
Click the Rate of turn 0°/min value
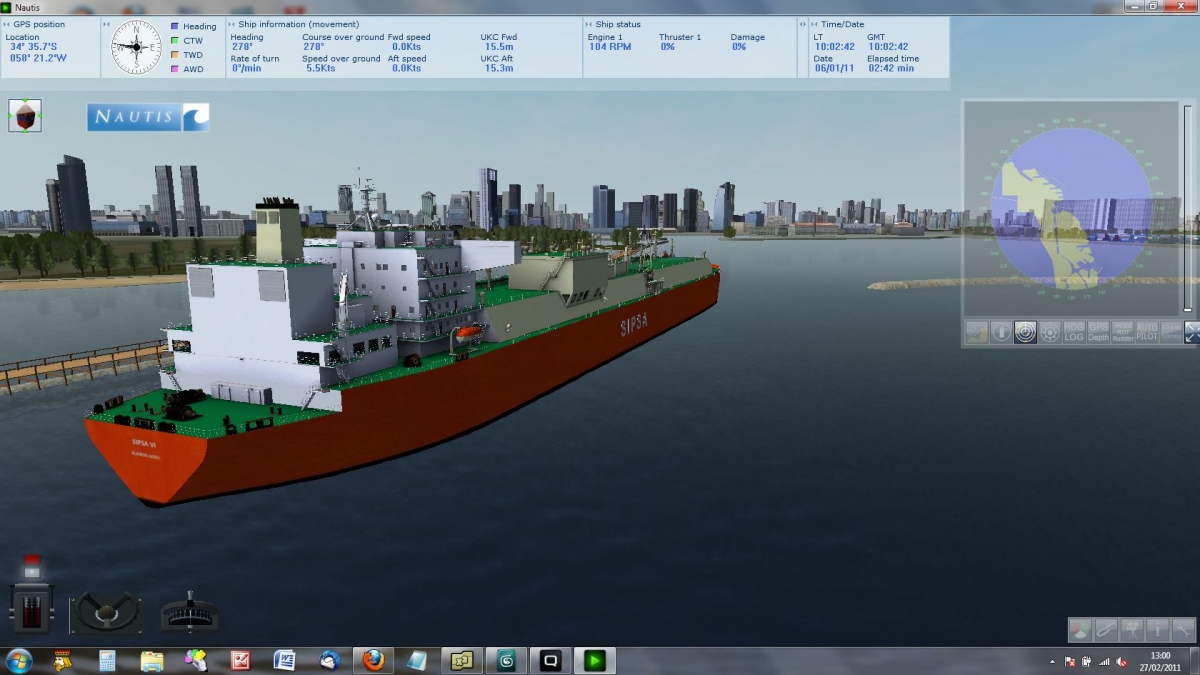[246, 69]
